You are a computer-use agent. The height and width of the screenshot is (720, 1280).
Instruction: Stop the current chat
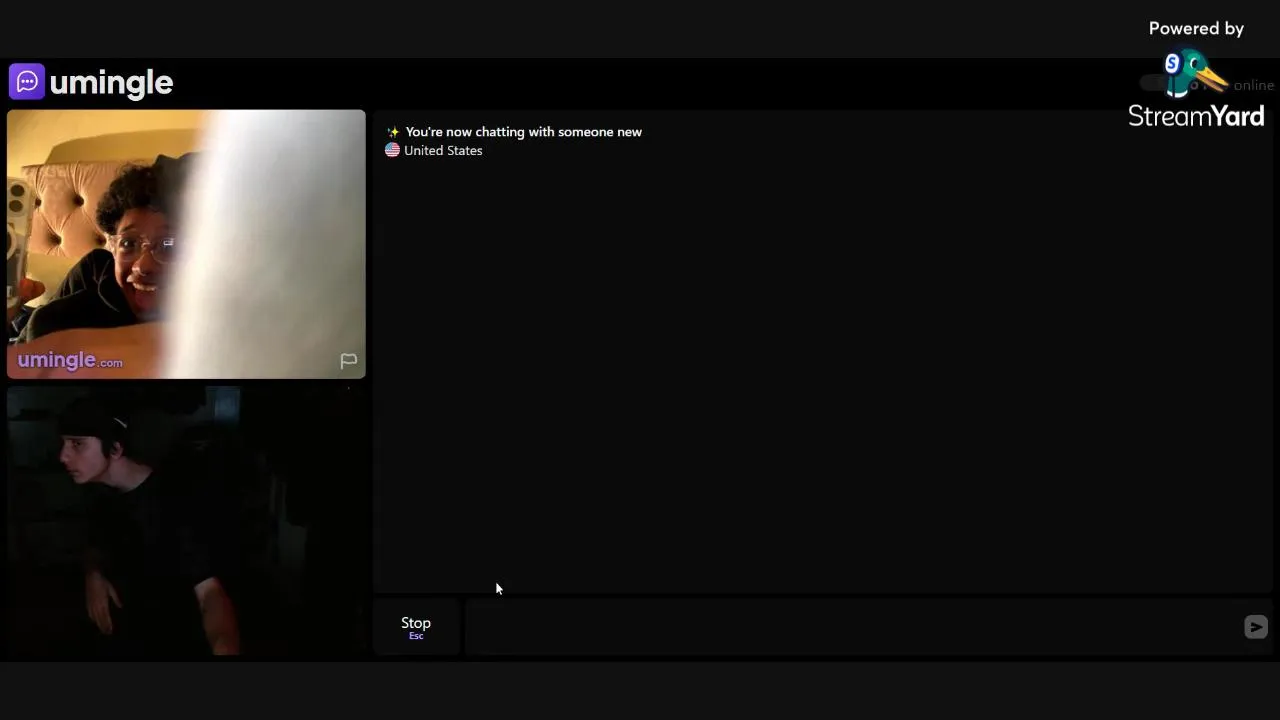coord(416,627)
